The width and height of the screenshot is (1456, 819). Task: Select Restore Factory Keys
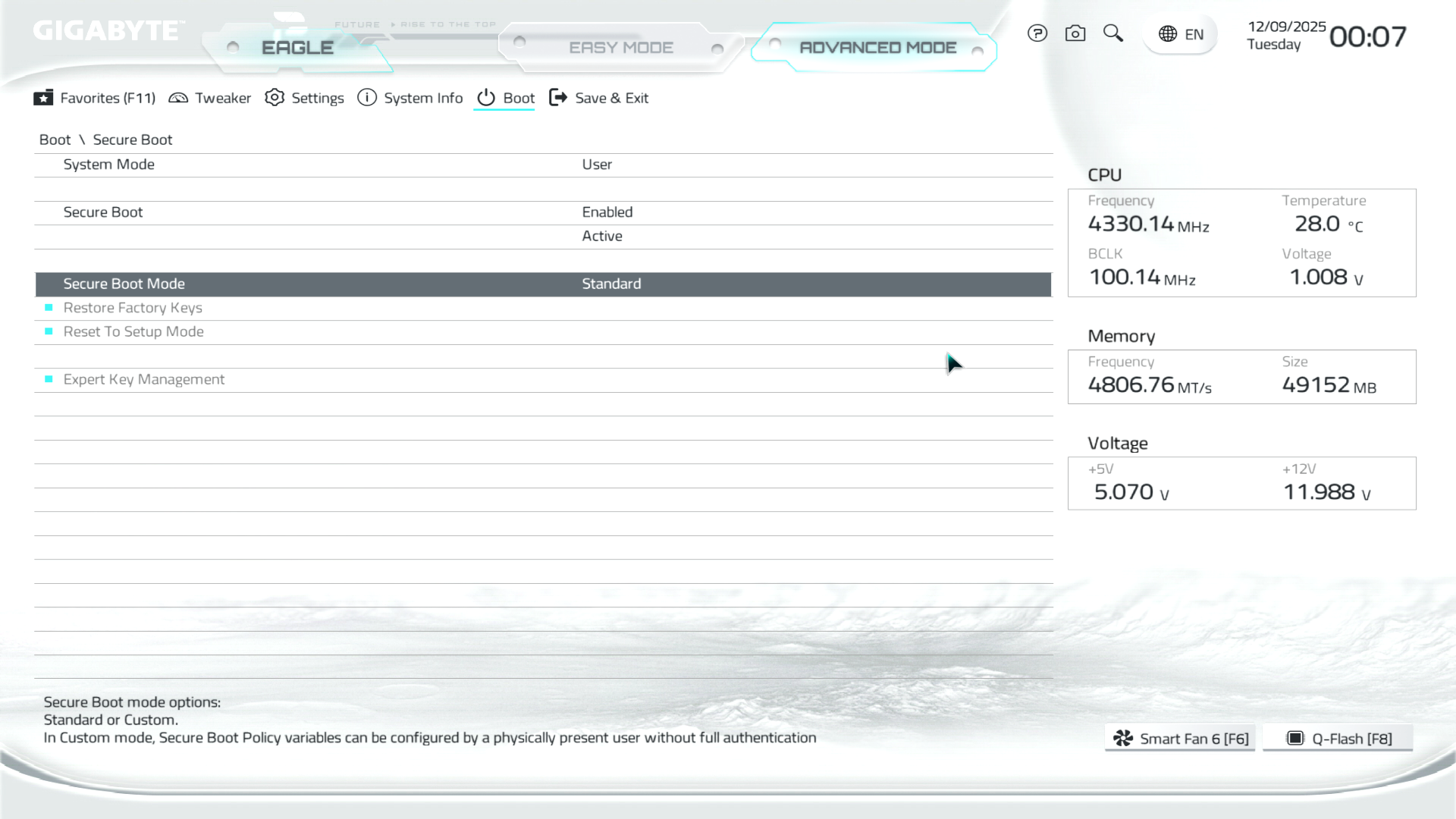[133, 308]
